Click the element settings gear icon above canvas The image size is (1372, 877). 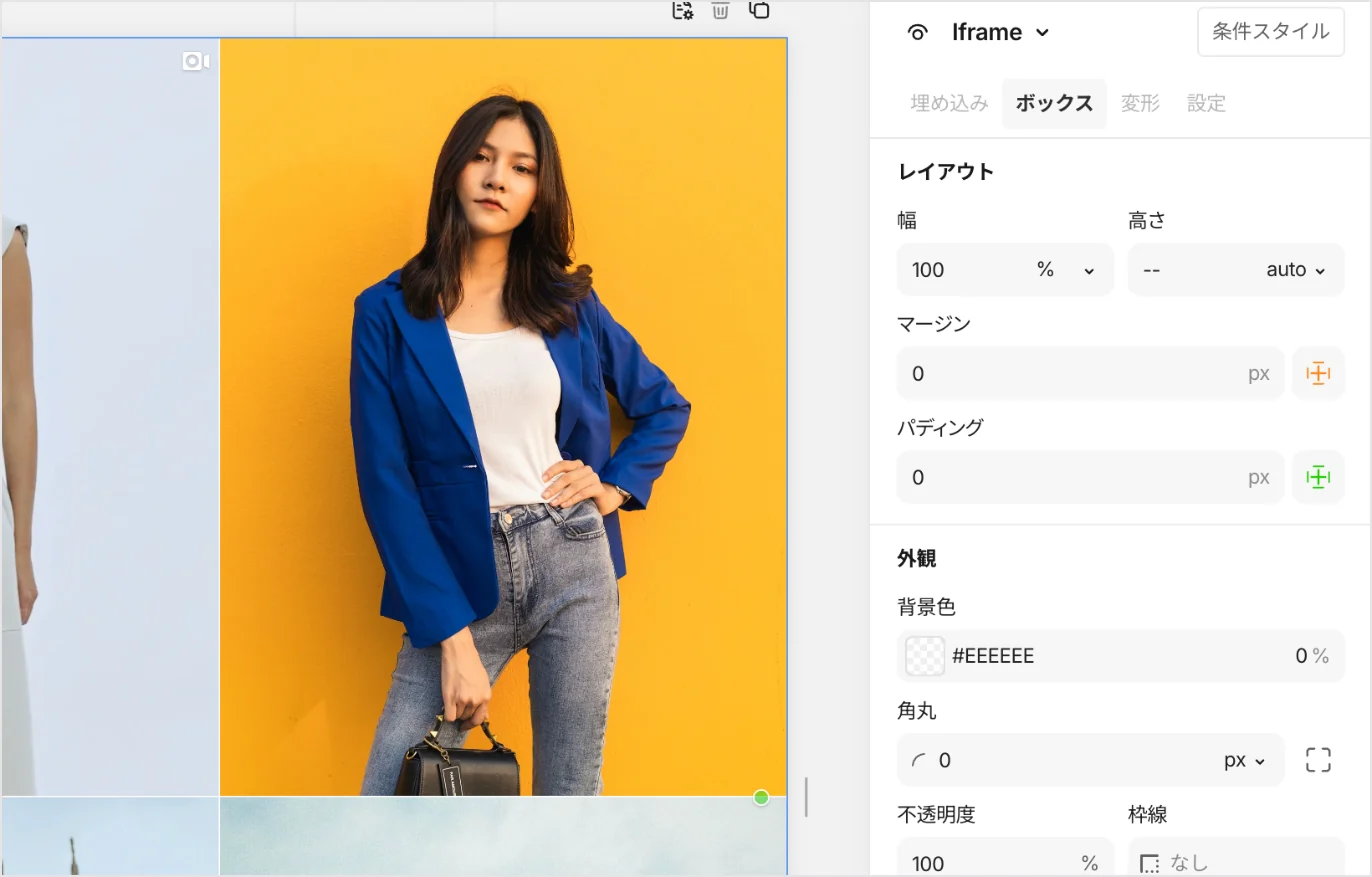682,10
